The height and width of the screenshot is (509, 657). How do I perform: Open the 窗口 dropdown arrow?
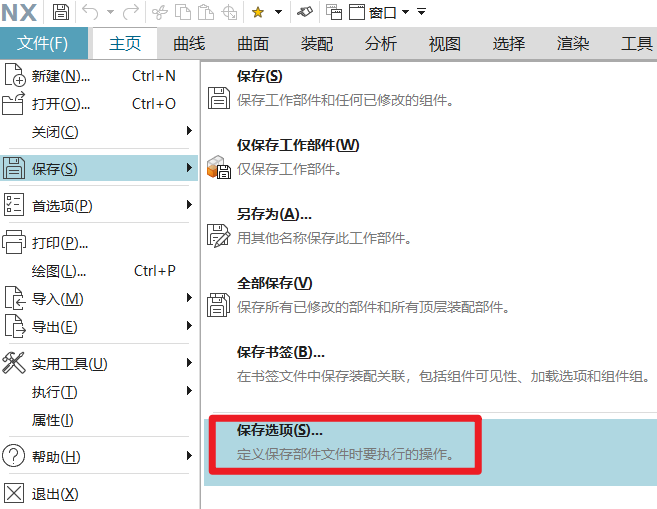(x=405, y=12)
